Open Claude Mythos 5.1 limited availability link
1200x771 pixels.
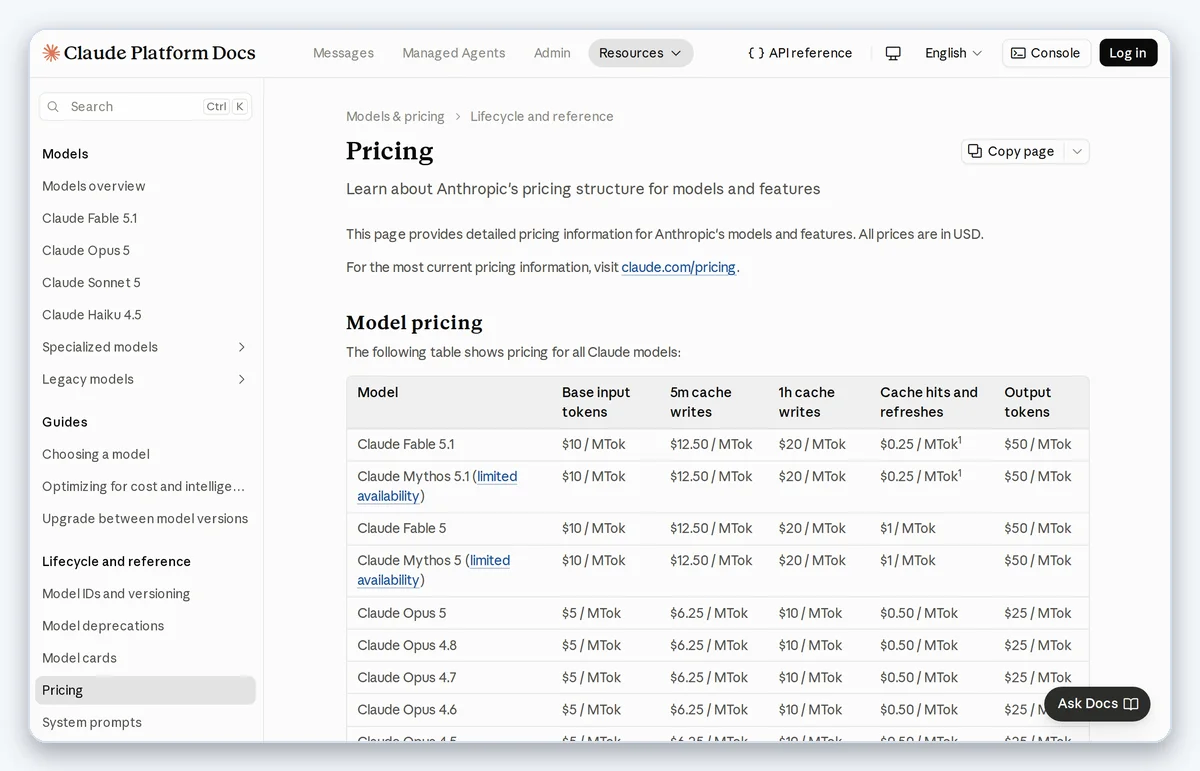tap(437, 486)
